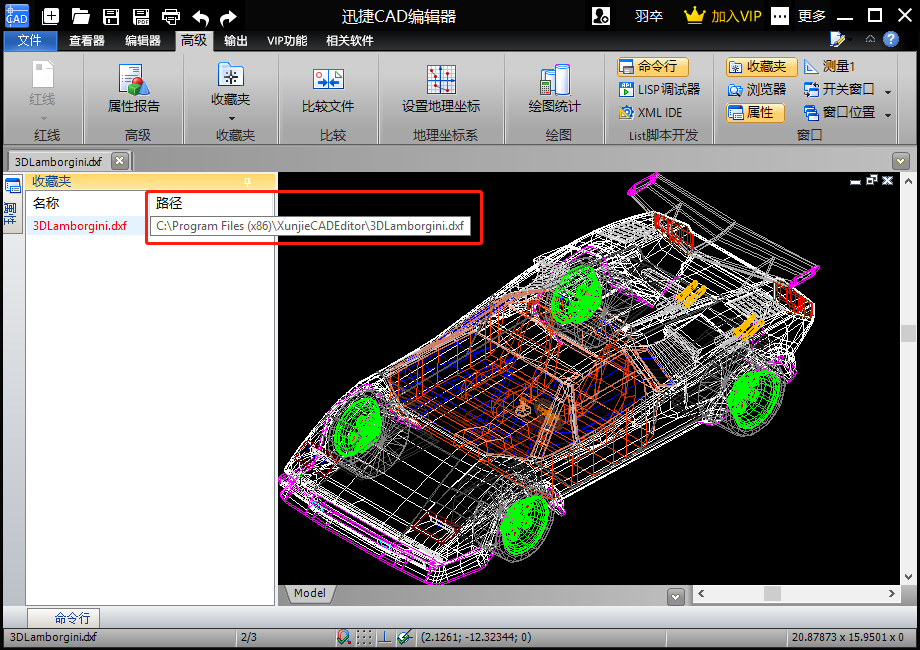Switch to the 输出 output tab
The width and height of the screenshot is (920, 650).
pos(235,40)
